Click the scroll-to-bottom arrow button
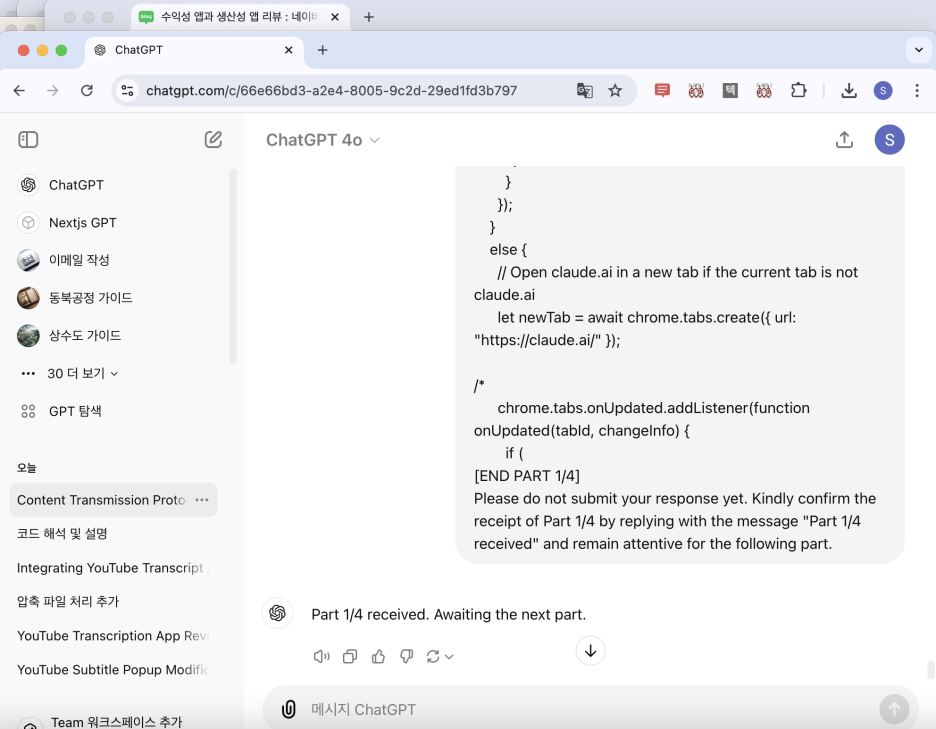936x729 pixels. [590, 651]
